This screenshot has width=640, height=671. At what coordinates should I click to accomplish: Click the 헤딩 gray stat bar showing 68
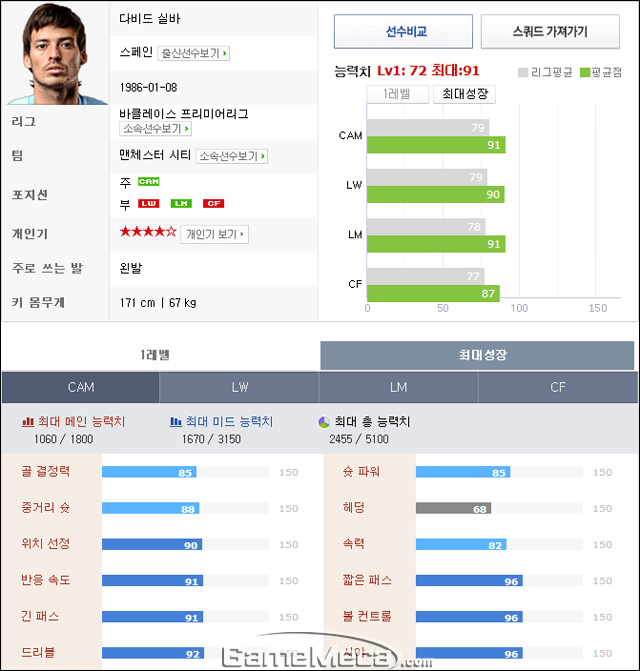click(453, 508)
